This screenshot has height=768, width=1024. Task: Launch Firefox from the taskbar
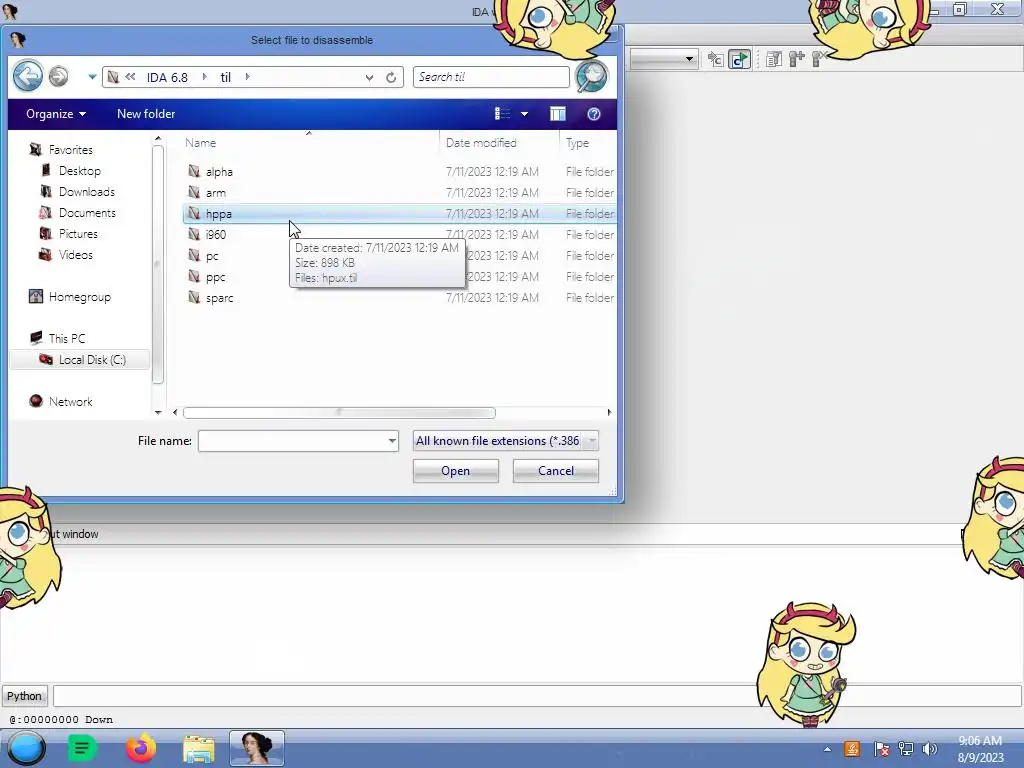(140, 748)
